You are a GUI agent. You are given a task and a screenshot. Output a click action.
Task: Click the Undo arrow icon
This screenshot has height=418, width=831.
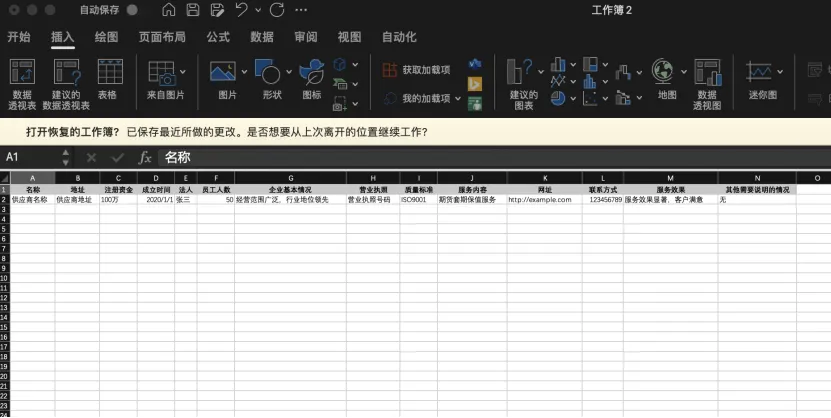(x=241, y=10)
